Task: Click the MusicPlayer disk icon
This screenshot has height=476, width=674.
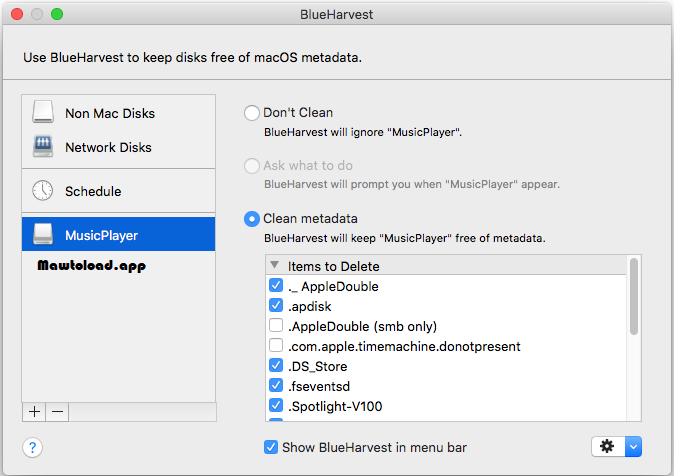Action: click(43, 234)
